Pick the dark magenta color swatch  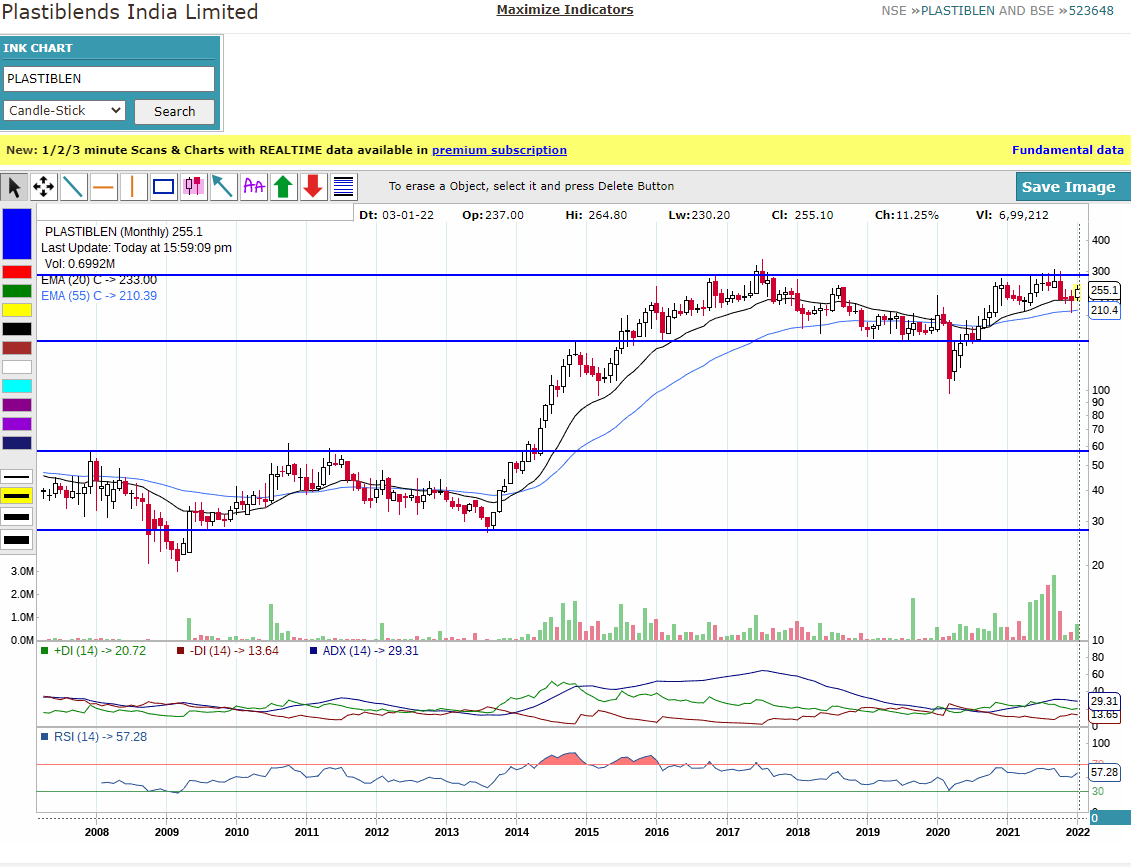[17, 405]
